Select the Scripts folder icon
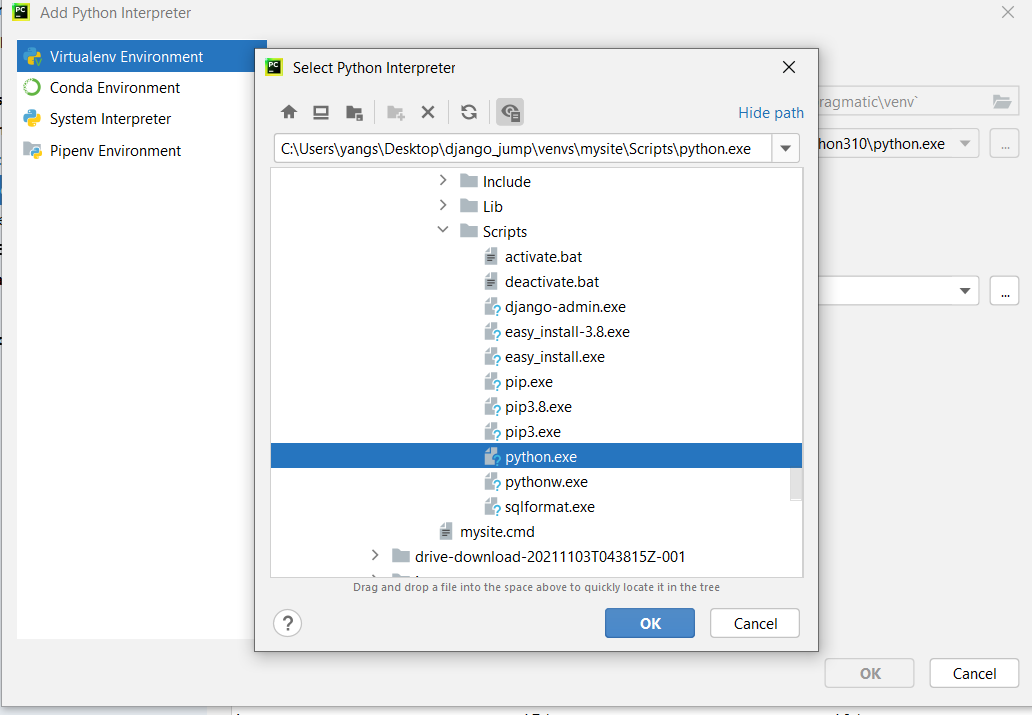Image resolution: width=1032 pixels, height=715 pixels. 469,230
